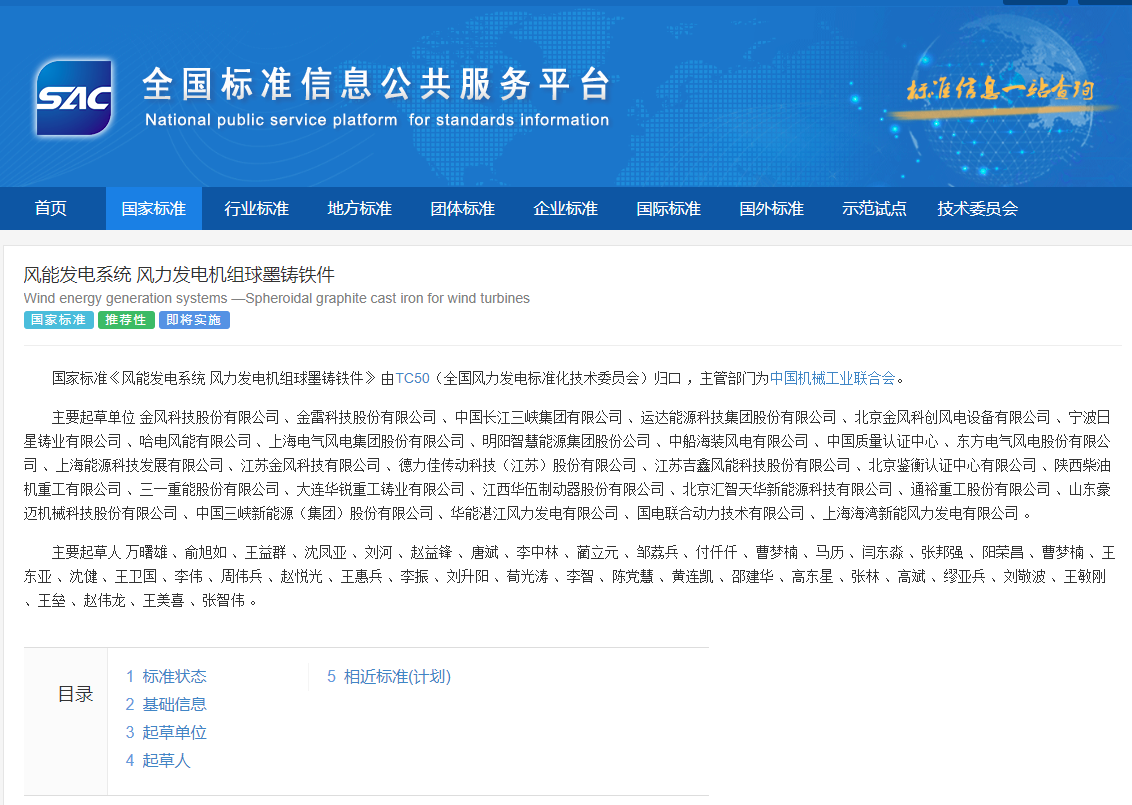Open 2 基础信息 from the 目录
The image size is (1132, 805).
166,704
